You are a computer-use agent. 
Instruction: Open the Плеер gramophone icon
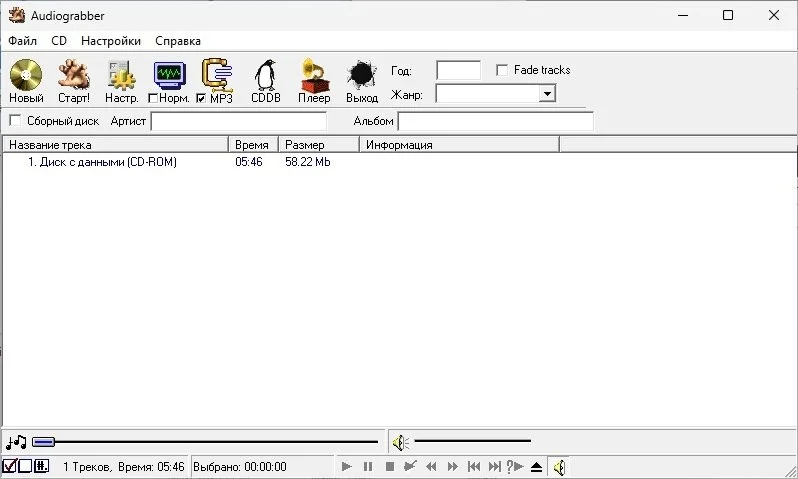314,75
